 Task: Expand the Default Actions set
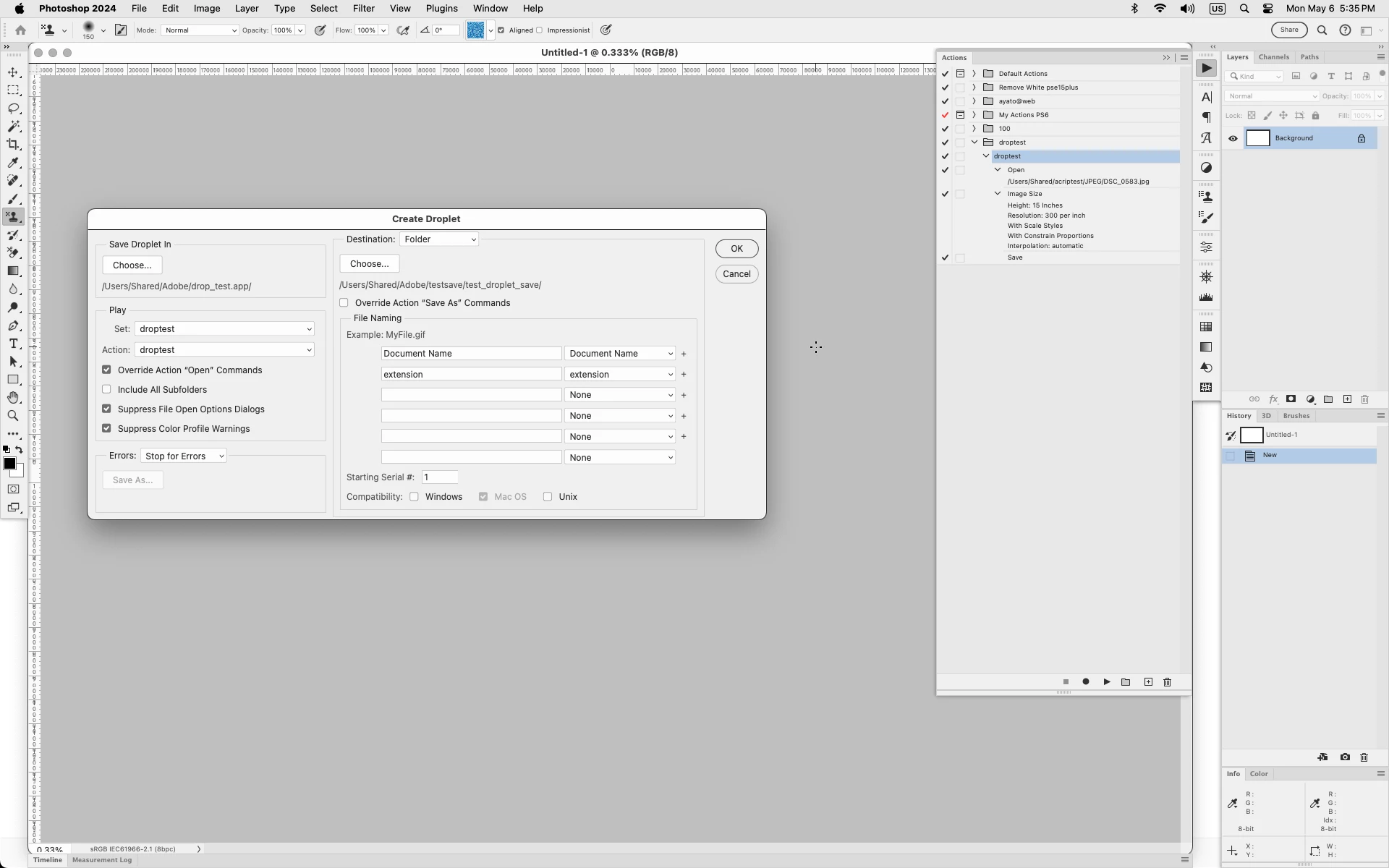tap(974, 74)
